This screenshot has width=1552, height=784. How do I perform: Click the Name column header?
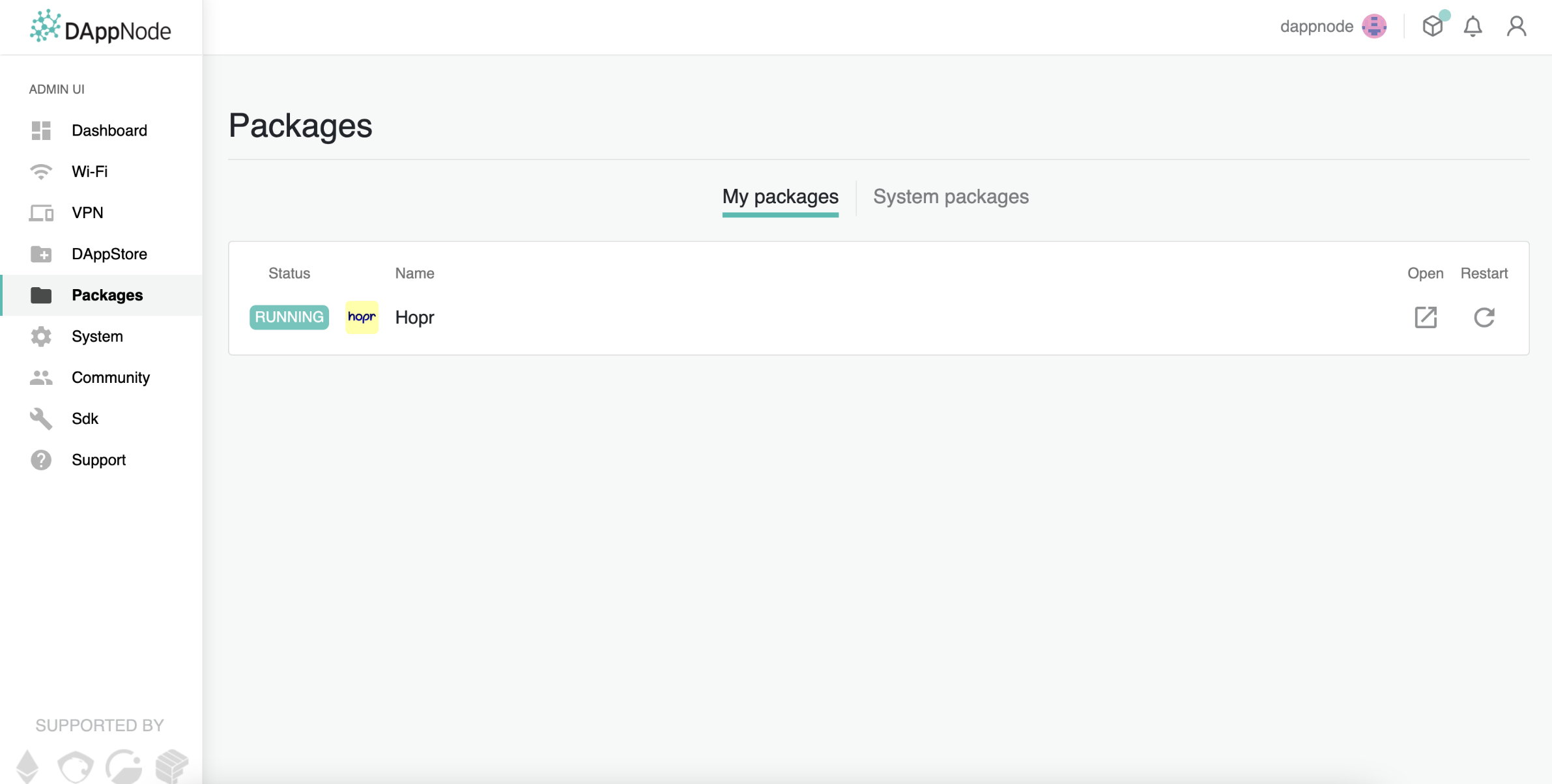(414, 273)
